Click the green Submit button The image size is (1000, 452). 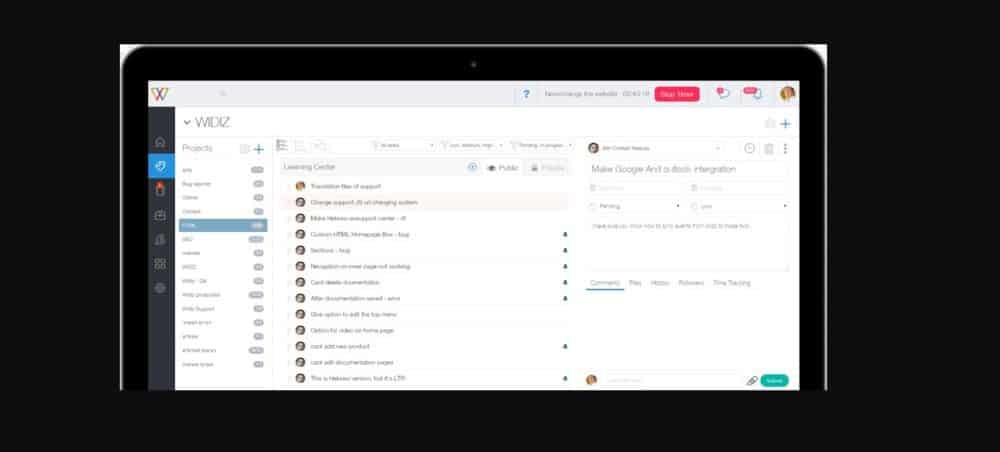point(774,381)
